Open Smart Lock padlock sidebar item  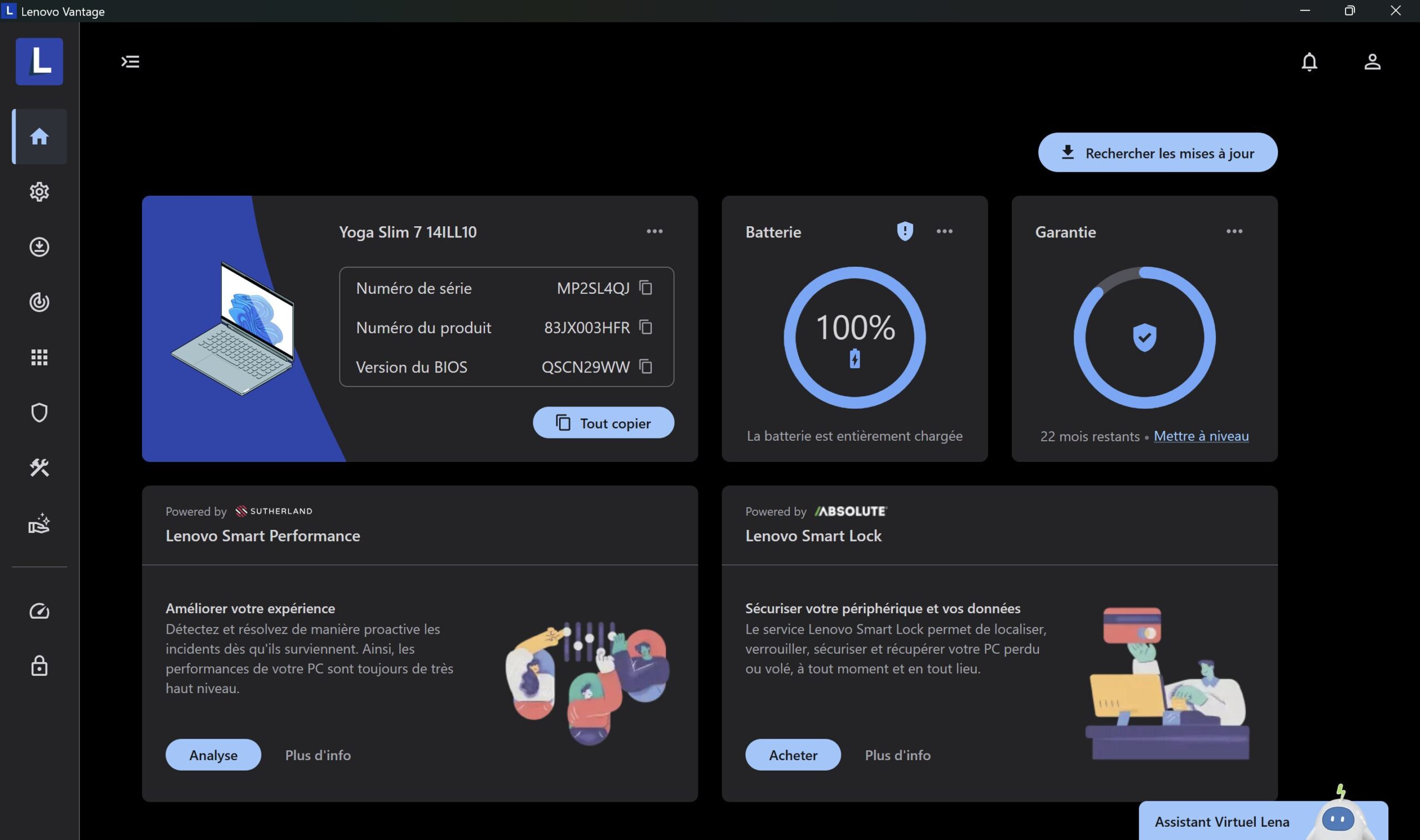[39, 666]
